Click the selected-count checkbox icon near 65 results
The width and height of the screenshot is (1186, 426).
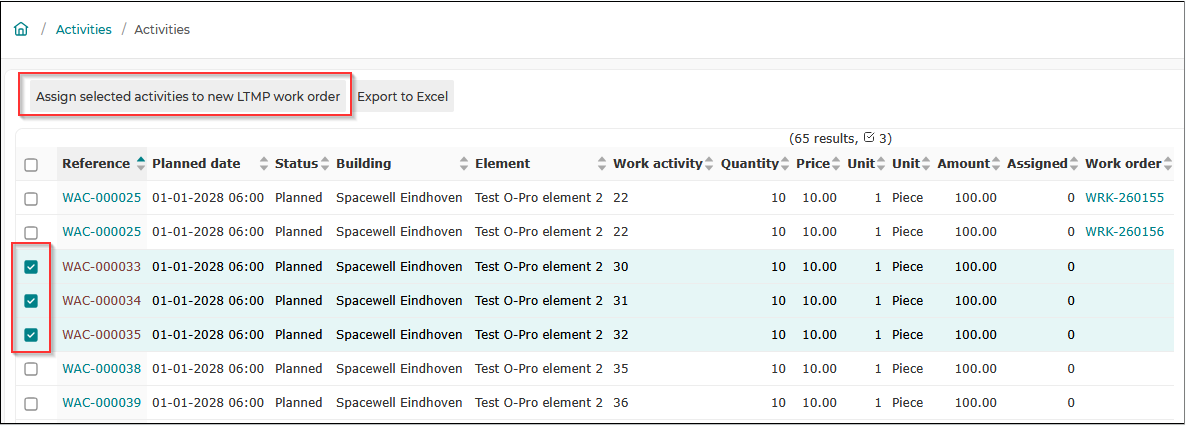coord(869,138)
